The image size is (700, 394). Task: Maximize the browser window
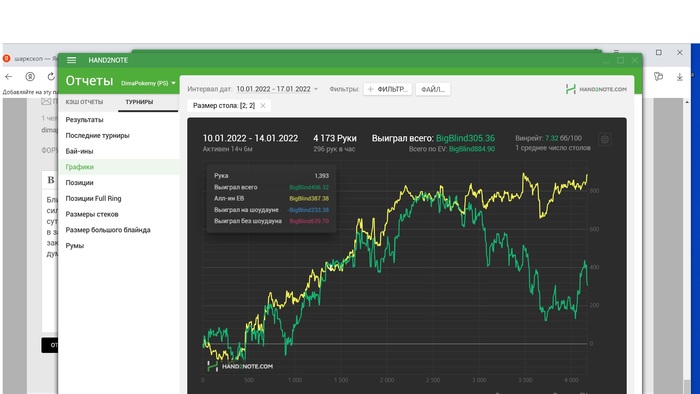point(658,53)
